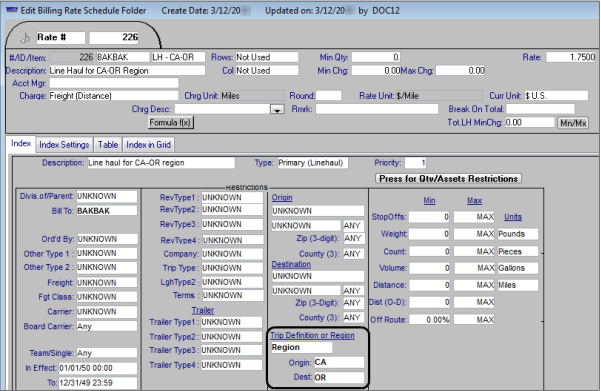Viewport: 601px width, 391px height.
Task: Open the Chrg Desc dropdown arrow
Action: click(277, 110)
